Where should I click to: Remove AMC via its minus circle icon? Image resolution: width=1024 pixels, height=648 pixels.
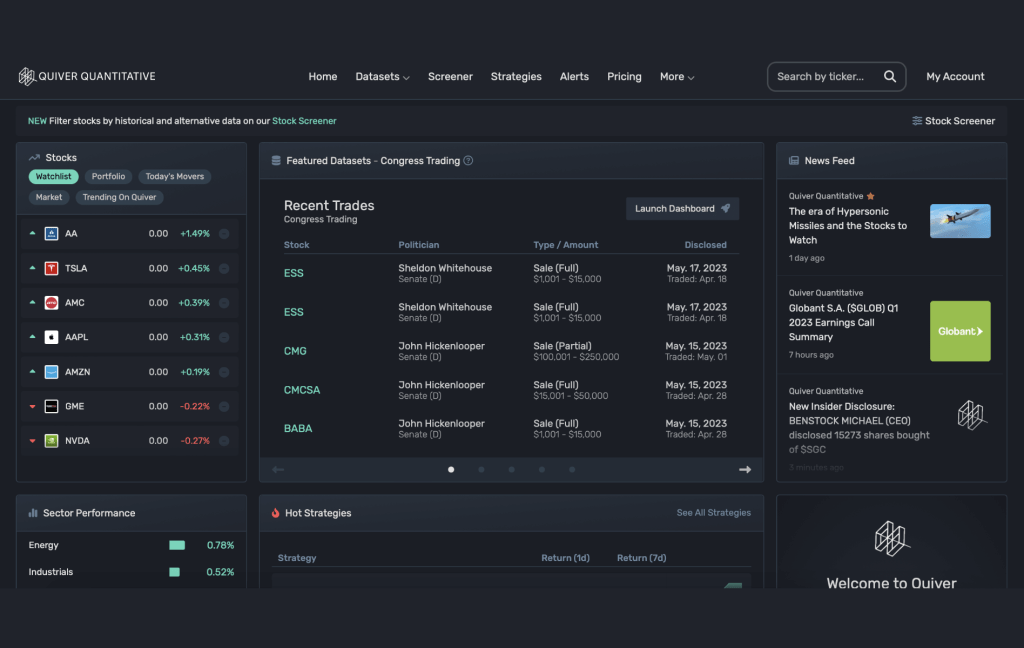click(x=224, y=303)
